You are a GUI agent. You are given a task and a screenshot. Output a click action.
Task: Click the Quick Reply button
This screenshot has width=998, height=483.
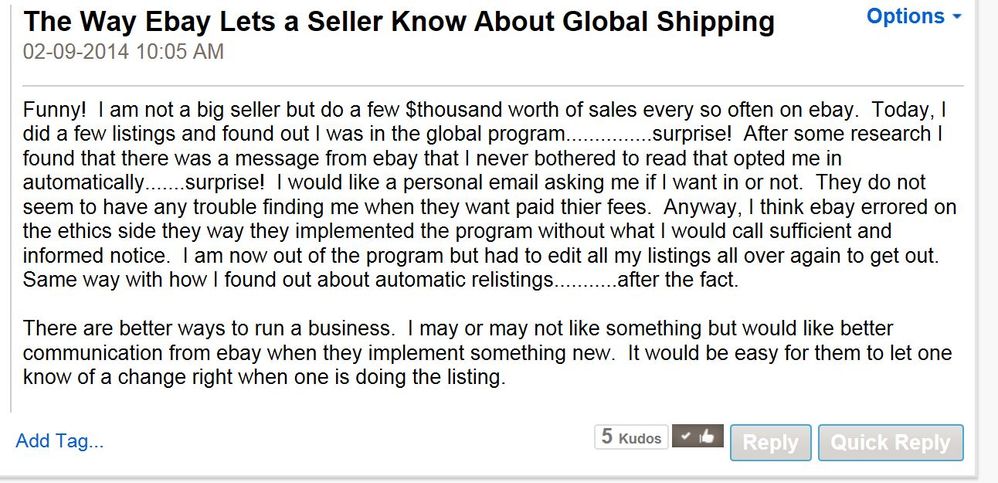890,442
